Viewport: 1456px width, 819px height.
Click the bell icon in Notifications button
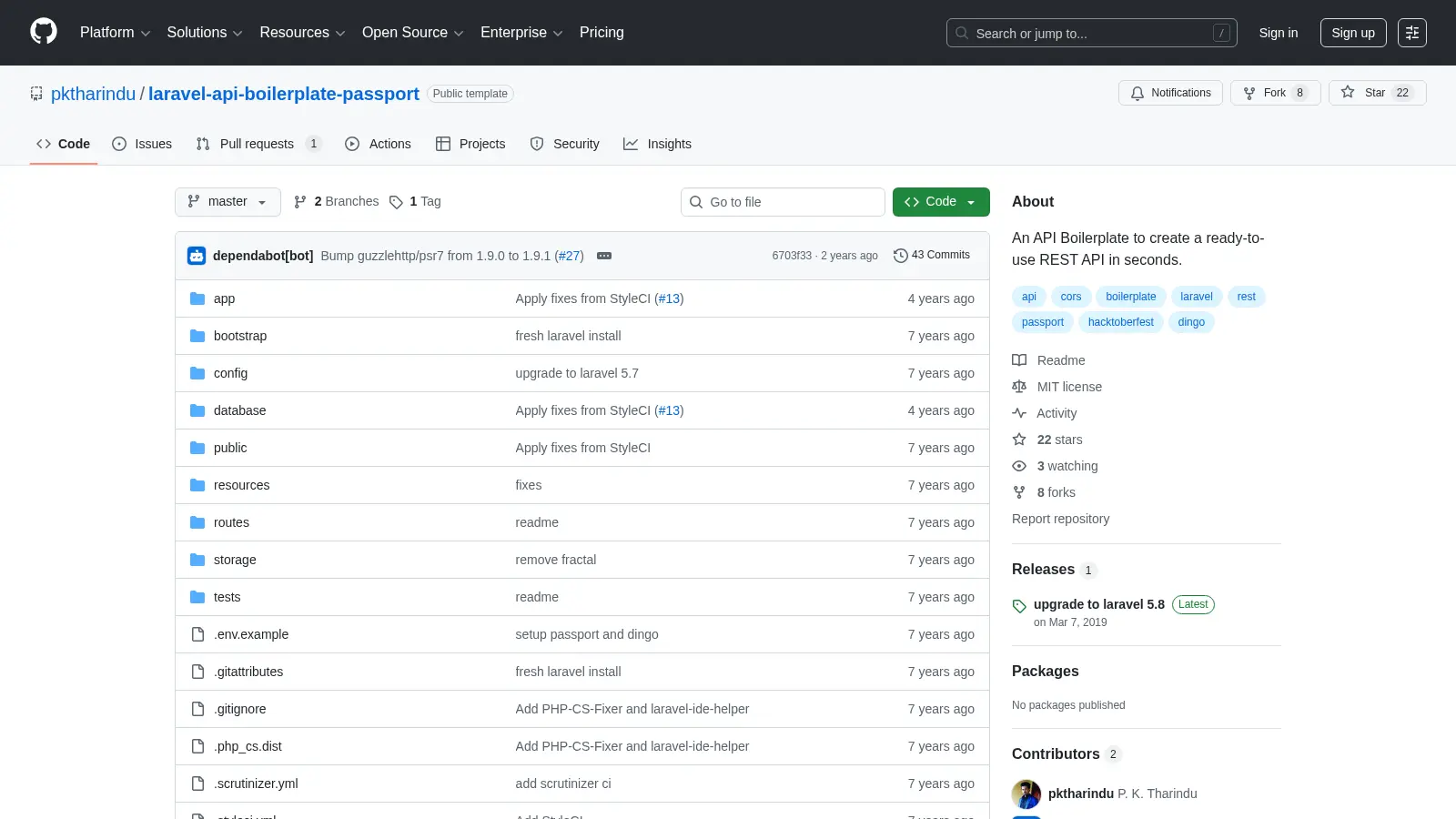click(1137, 93)
